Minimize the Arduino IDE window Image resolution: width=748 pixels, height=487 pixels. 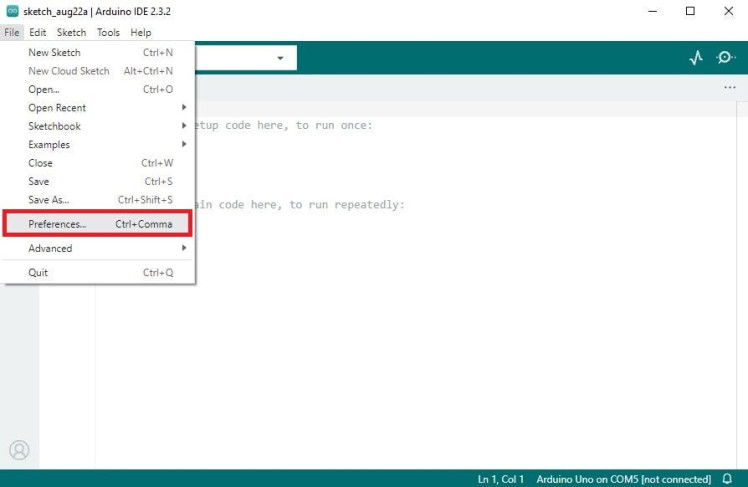point(653,11)
